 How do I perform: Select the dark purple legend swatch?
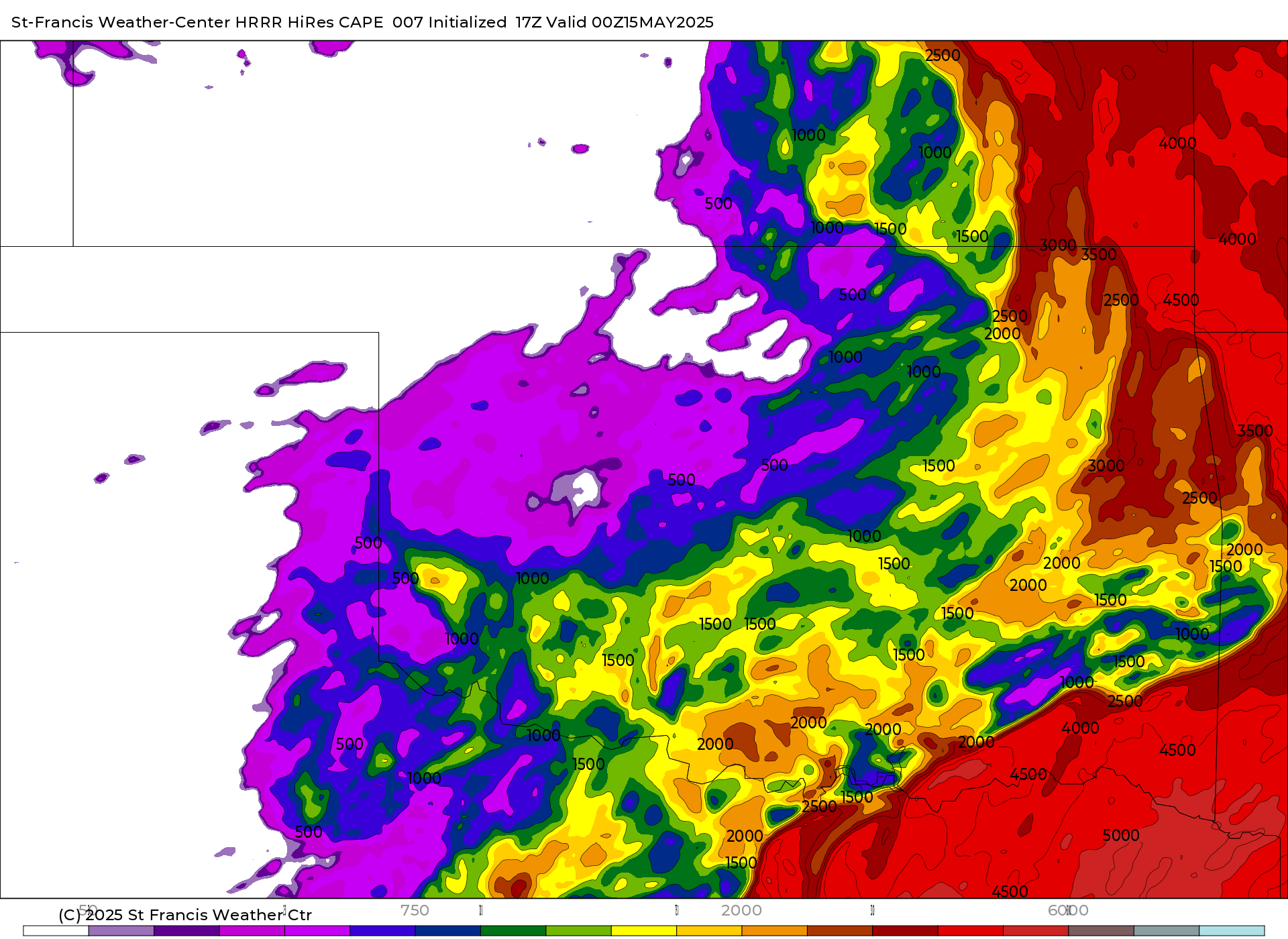tap(186, 931)
